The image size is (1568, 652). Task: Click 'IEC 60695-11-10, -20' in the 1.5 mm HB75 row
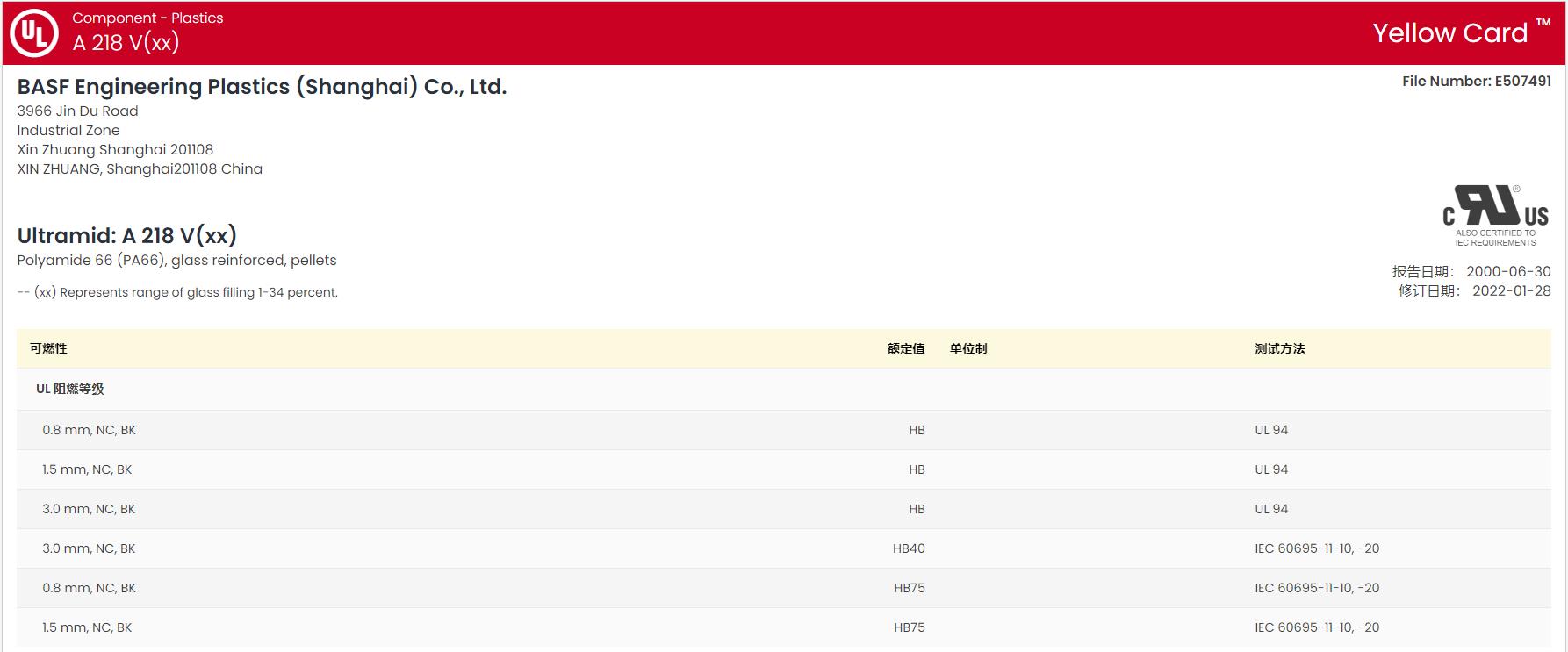[1317, 627]
